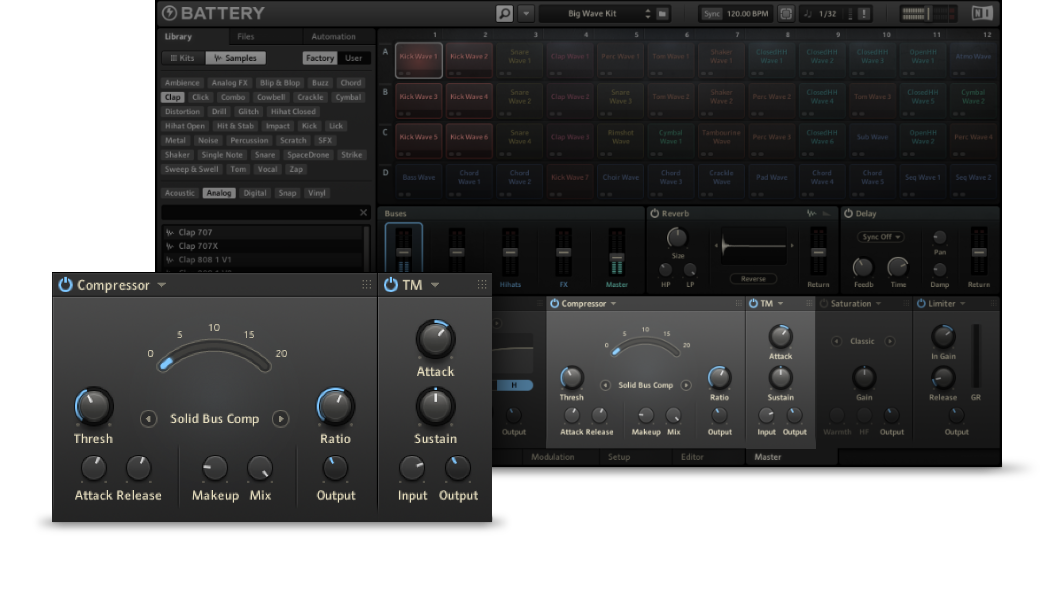Toggle the Reverb power button
1040x600 pixels.
point(655,213)
